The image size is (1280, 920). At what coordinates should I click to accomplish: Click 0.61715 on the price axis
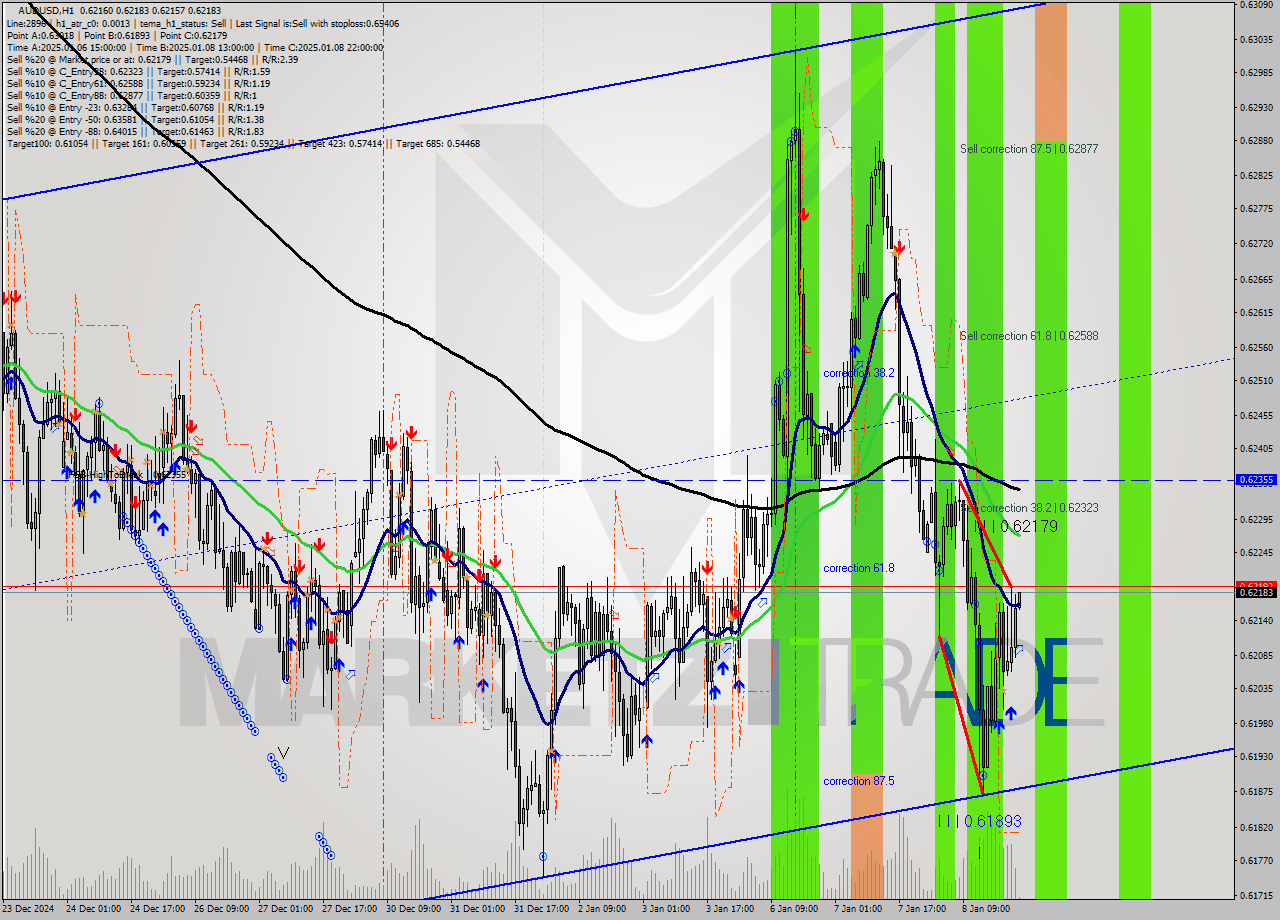coord(1257,895)
